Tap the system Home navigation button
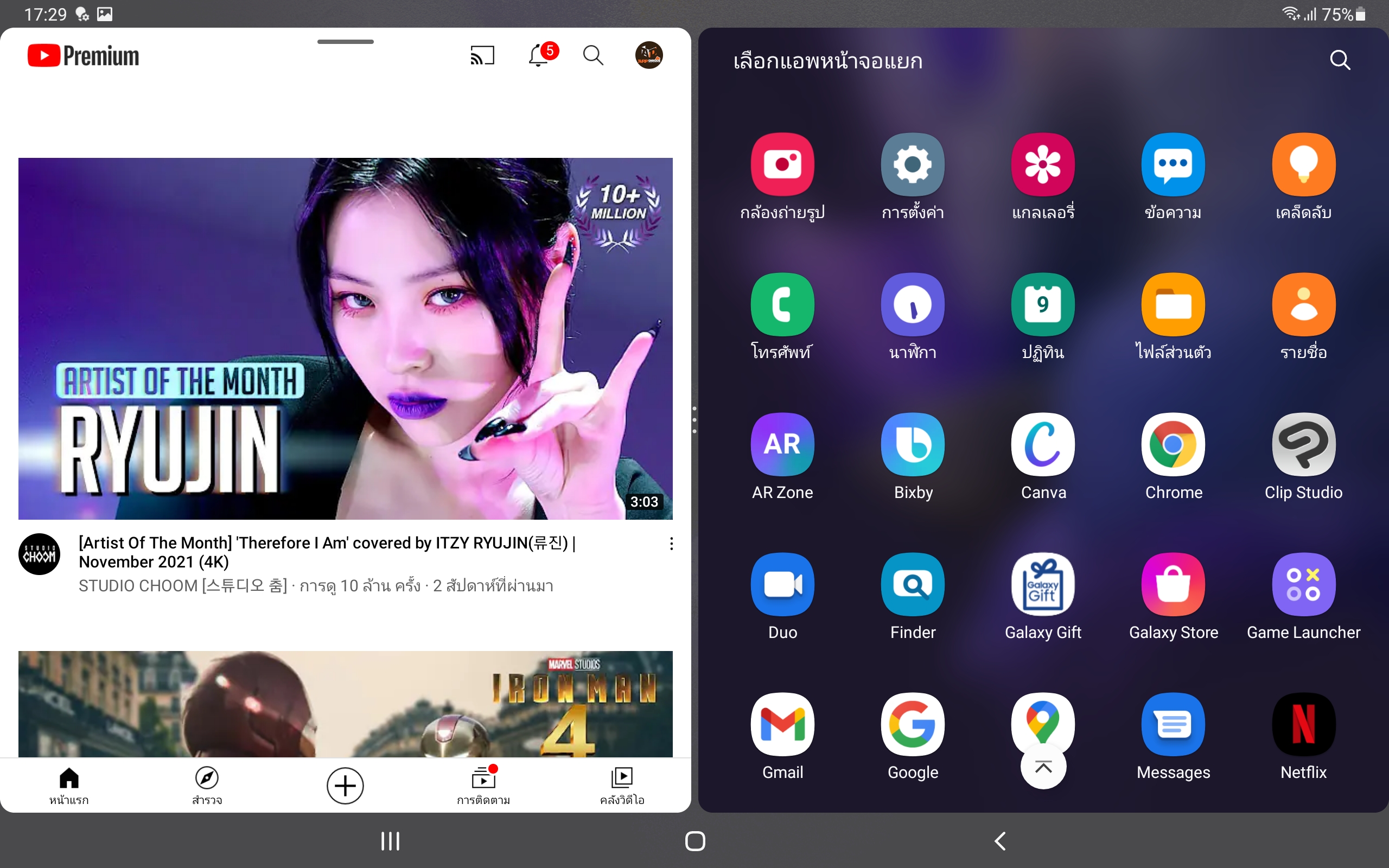 click(695, 841)
